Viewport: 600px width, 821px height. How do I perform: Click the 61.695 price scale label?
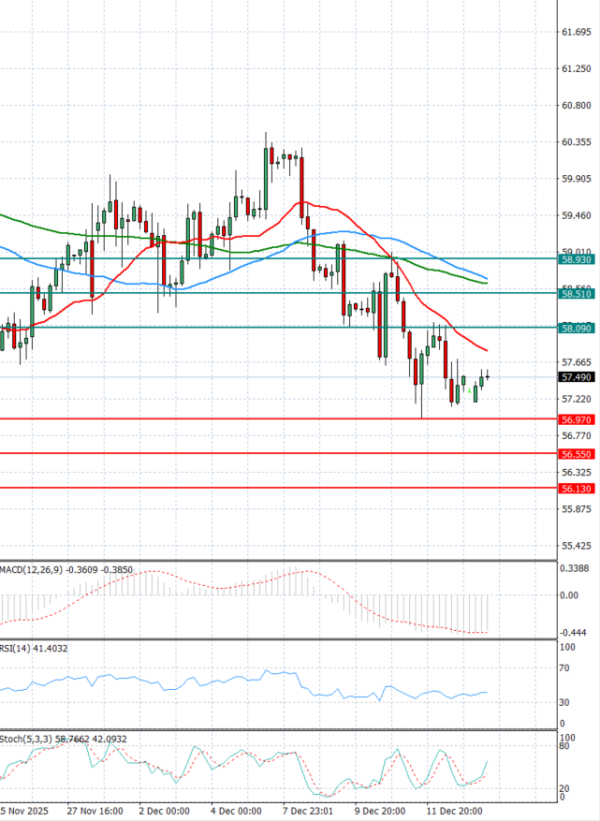[x=575, y=32]
